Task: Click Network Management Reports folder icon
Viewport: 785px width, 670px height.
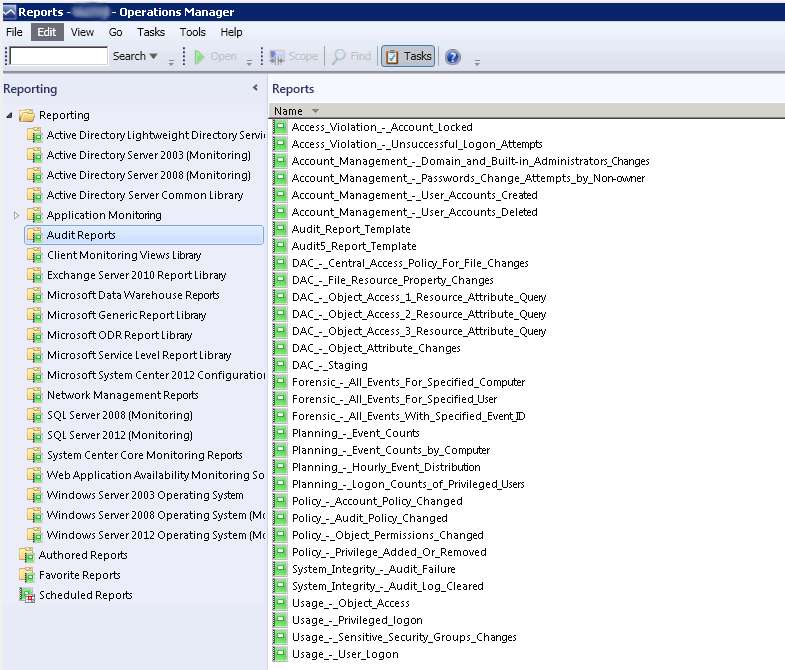Action: coord(34,395)
